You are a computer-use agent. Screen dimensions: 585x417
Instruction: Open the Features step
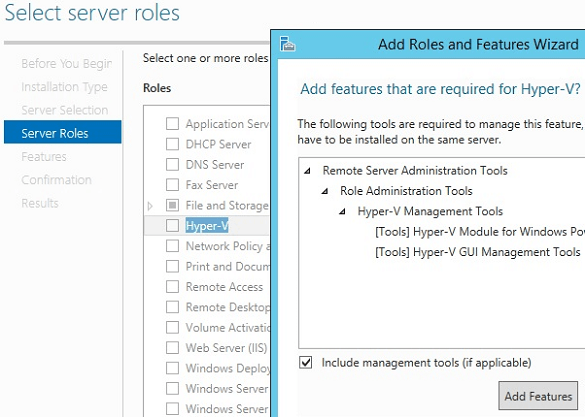(44, 157)
